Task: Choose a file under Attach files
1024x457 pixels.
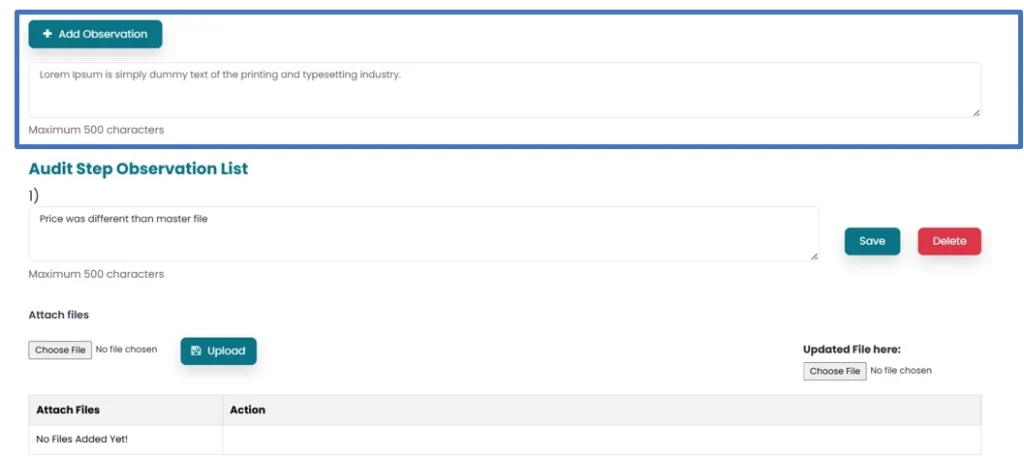Action: [60, 350]
